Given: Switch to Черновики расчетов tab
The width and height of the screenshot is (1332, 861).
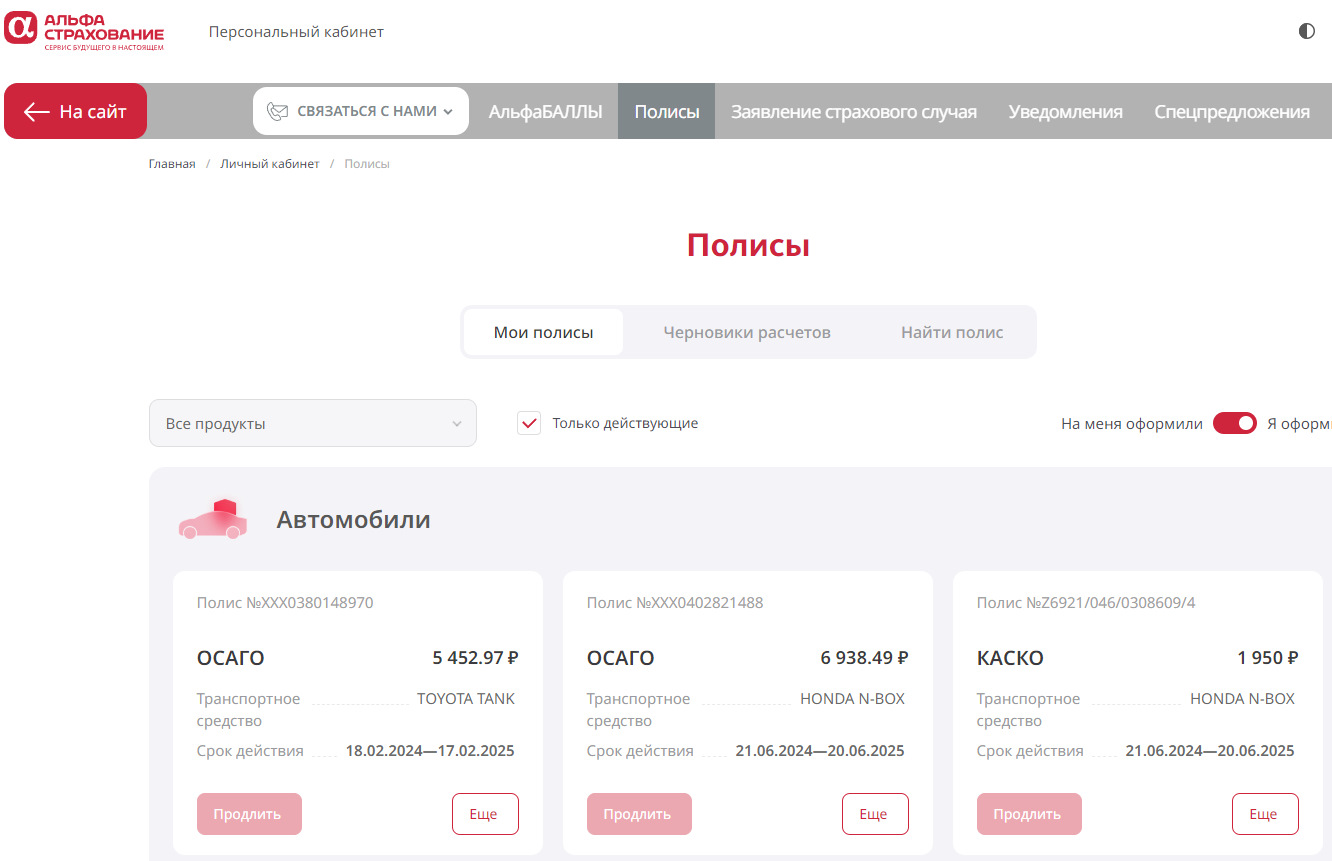Looking at the screenshot, I should tap(747, 332).
